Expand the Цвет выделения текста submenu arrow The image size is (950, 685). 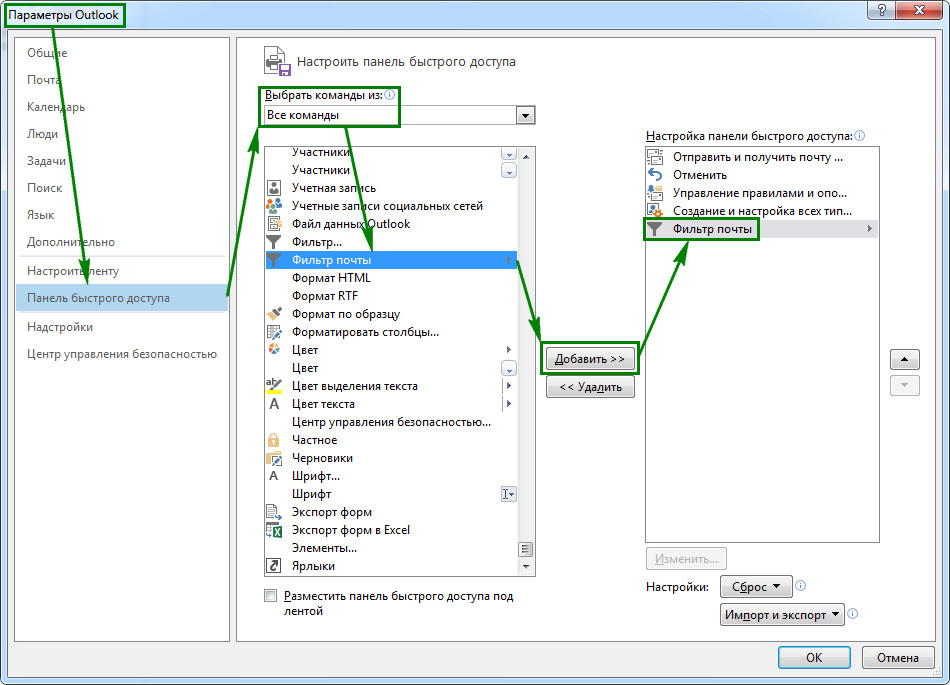click(x=509, y=386)
